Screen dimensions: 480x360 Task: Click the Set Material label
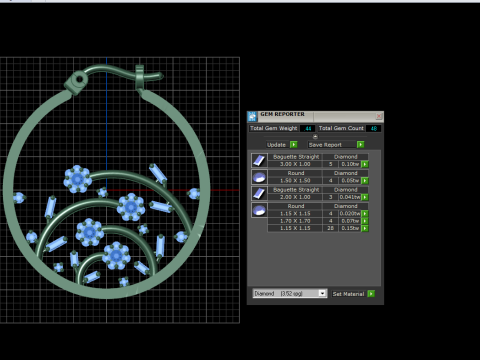click(x=349, y=294)
